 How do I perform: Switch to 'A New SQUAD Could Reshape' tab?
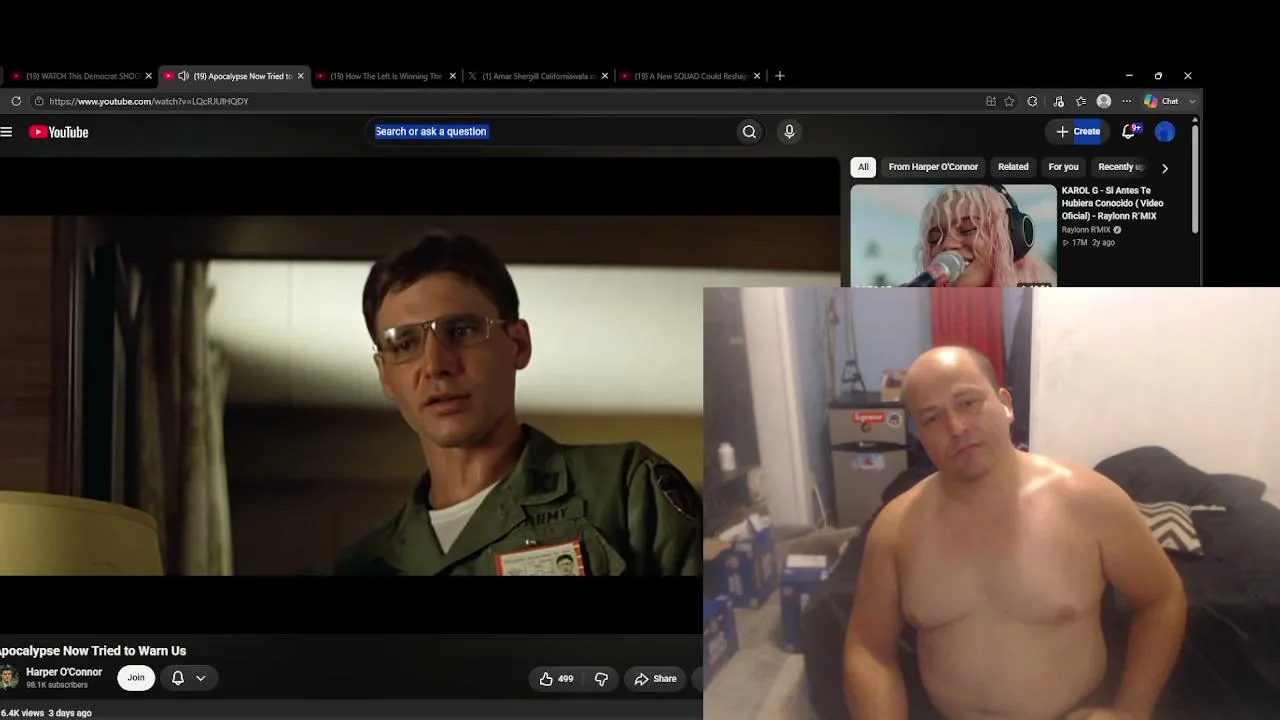click(x=689, y=76)
